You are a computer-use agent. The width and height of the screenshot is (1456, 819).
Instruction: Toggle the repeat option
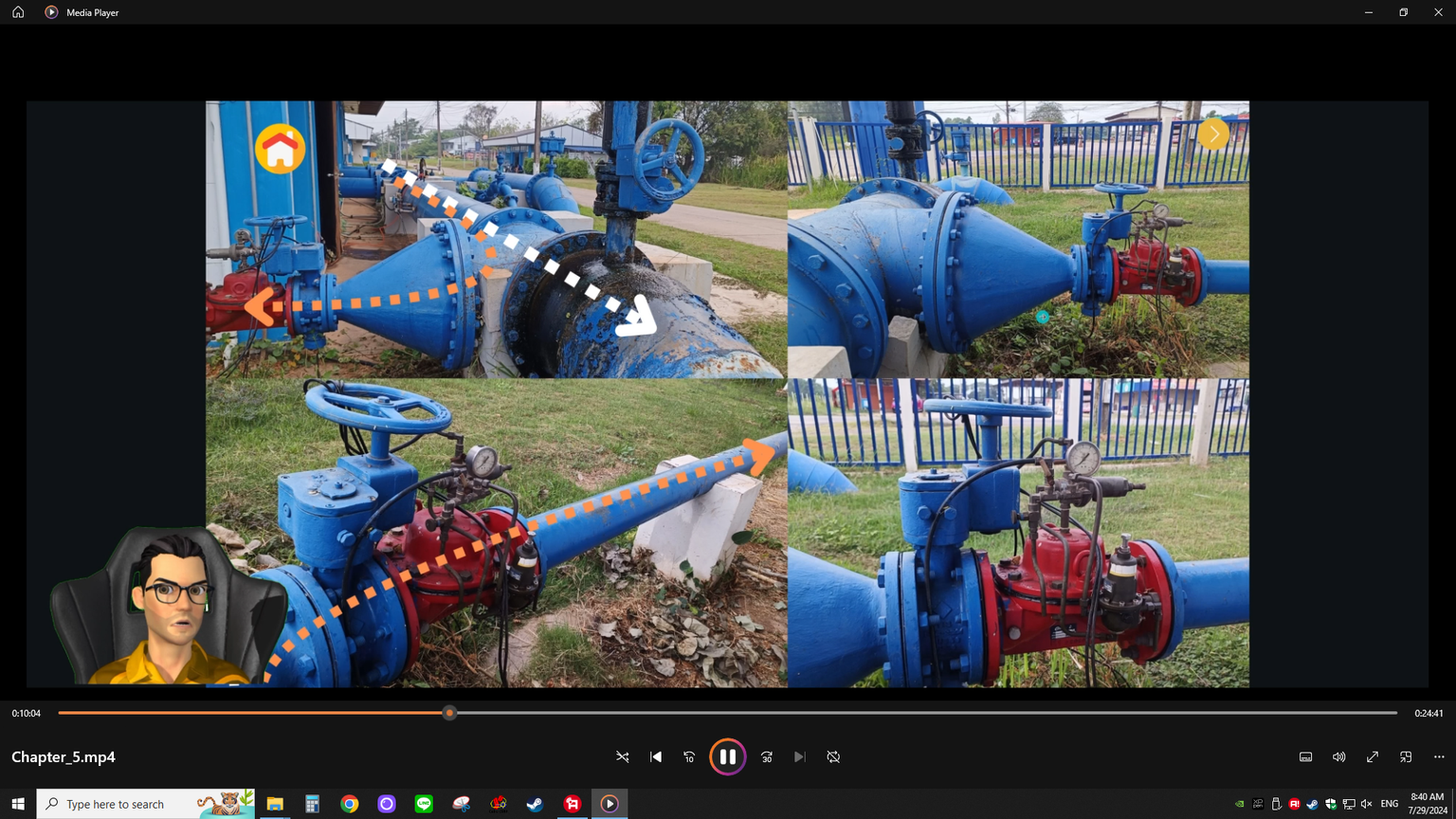[x=833, y=757]
